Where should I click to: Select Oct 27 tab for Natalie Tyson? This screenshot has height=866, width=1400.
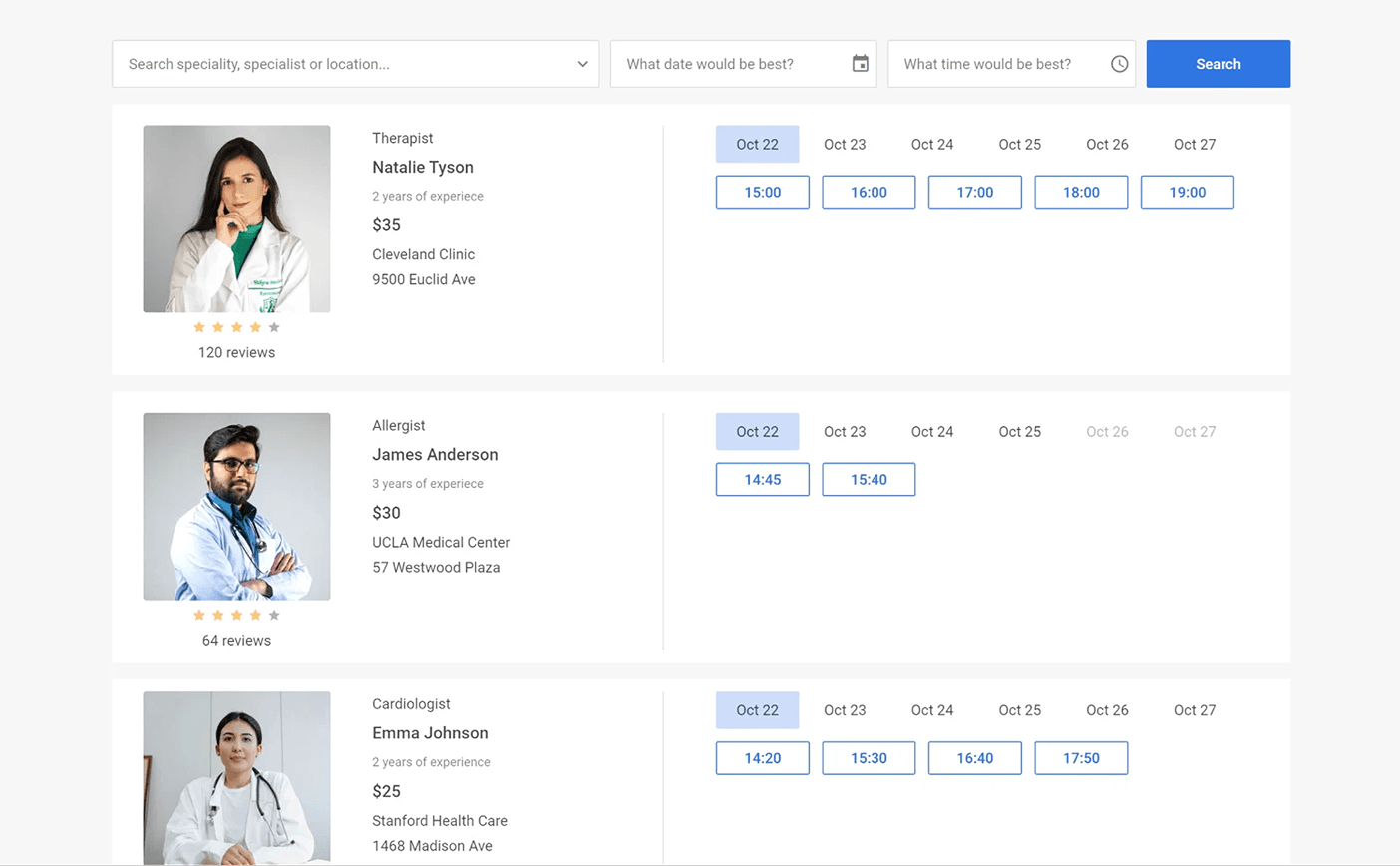click(1195, 144)
